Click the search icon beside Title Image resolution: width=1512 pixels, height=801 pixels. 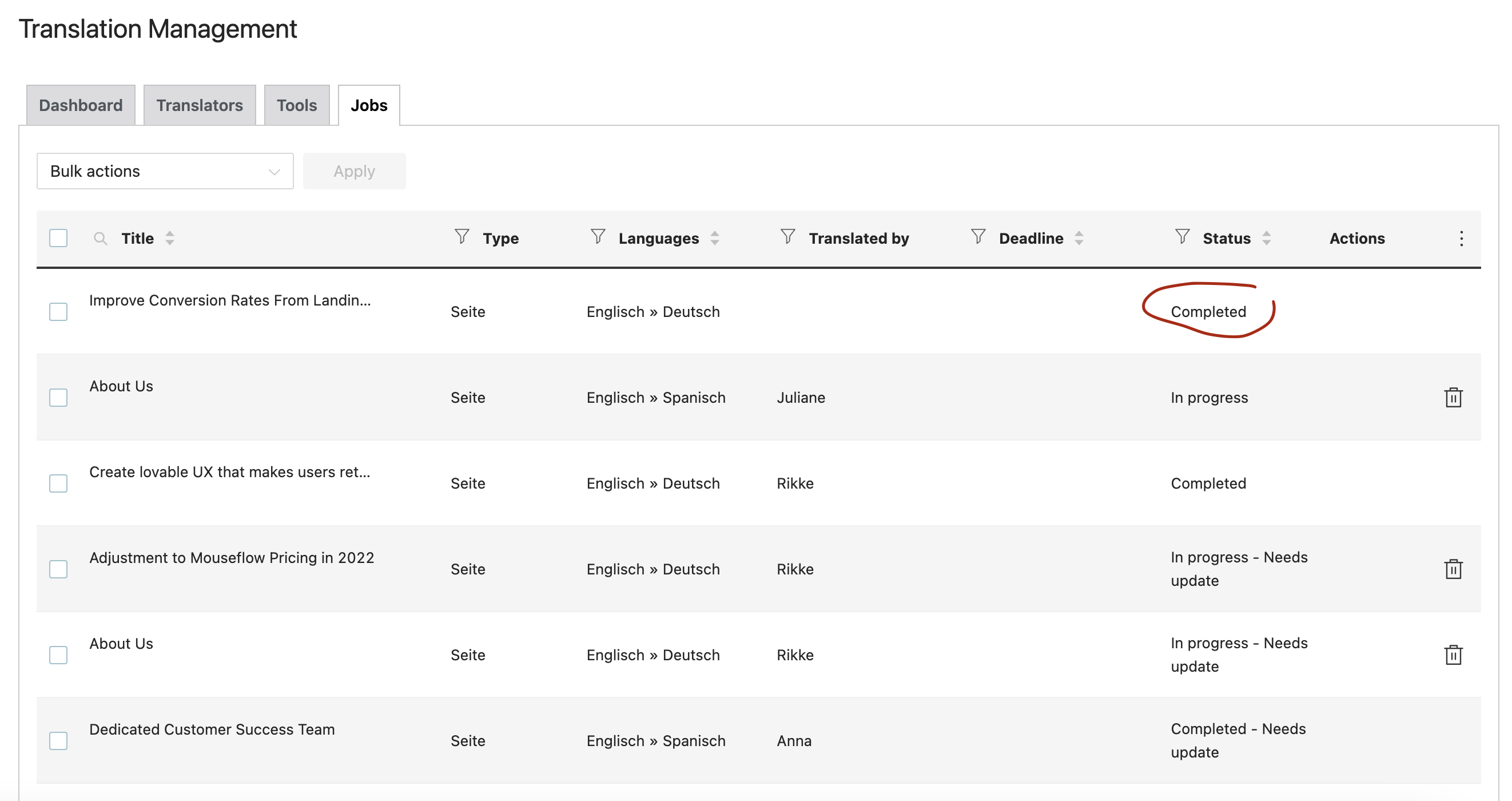[x=101, y=238]
